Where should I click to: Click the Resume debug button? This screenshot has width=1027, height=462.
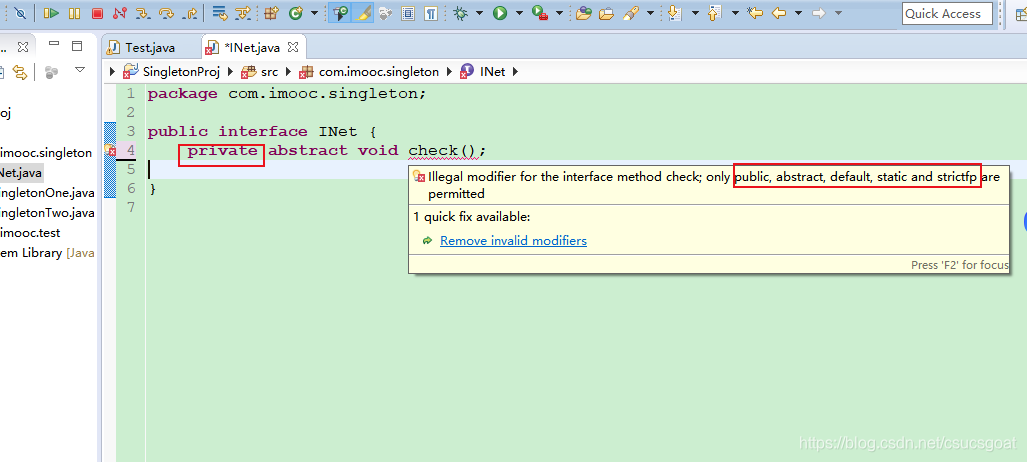[x=51, y=13]
